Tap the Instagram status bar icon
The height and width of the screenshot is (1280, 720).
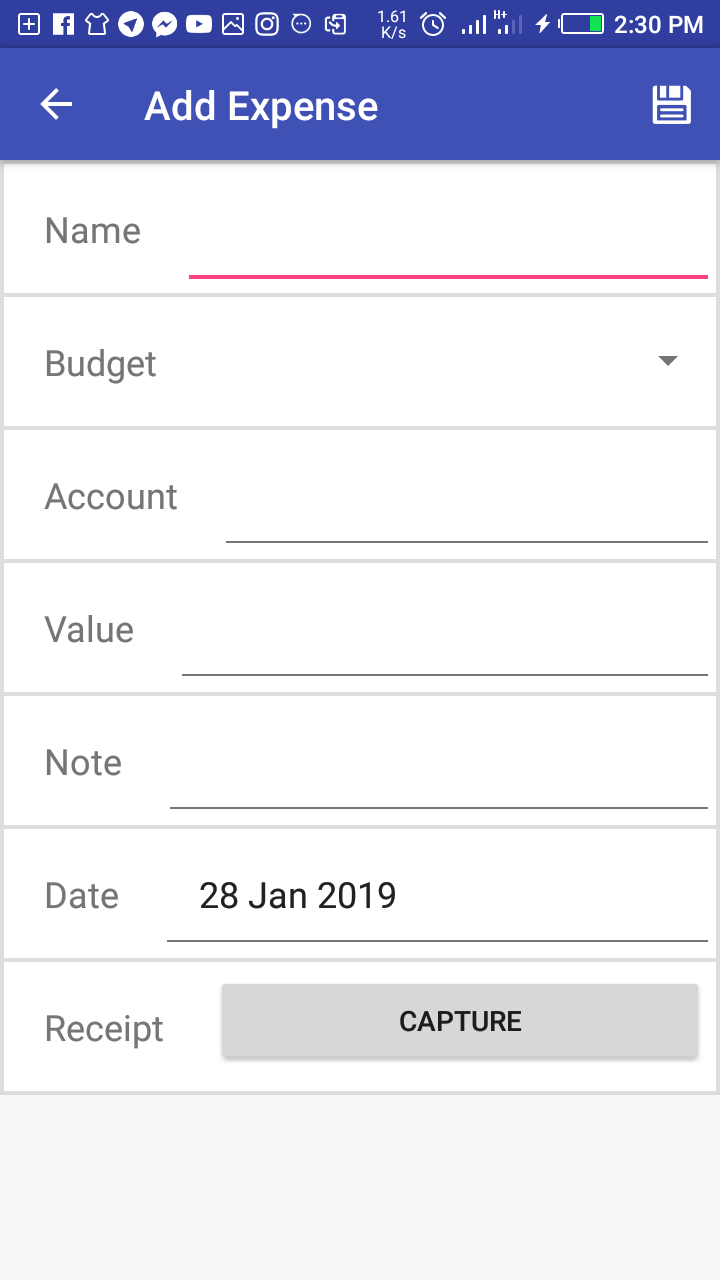click(267, 24)
